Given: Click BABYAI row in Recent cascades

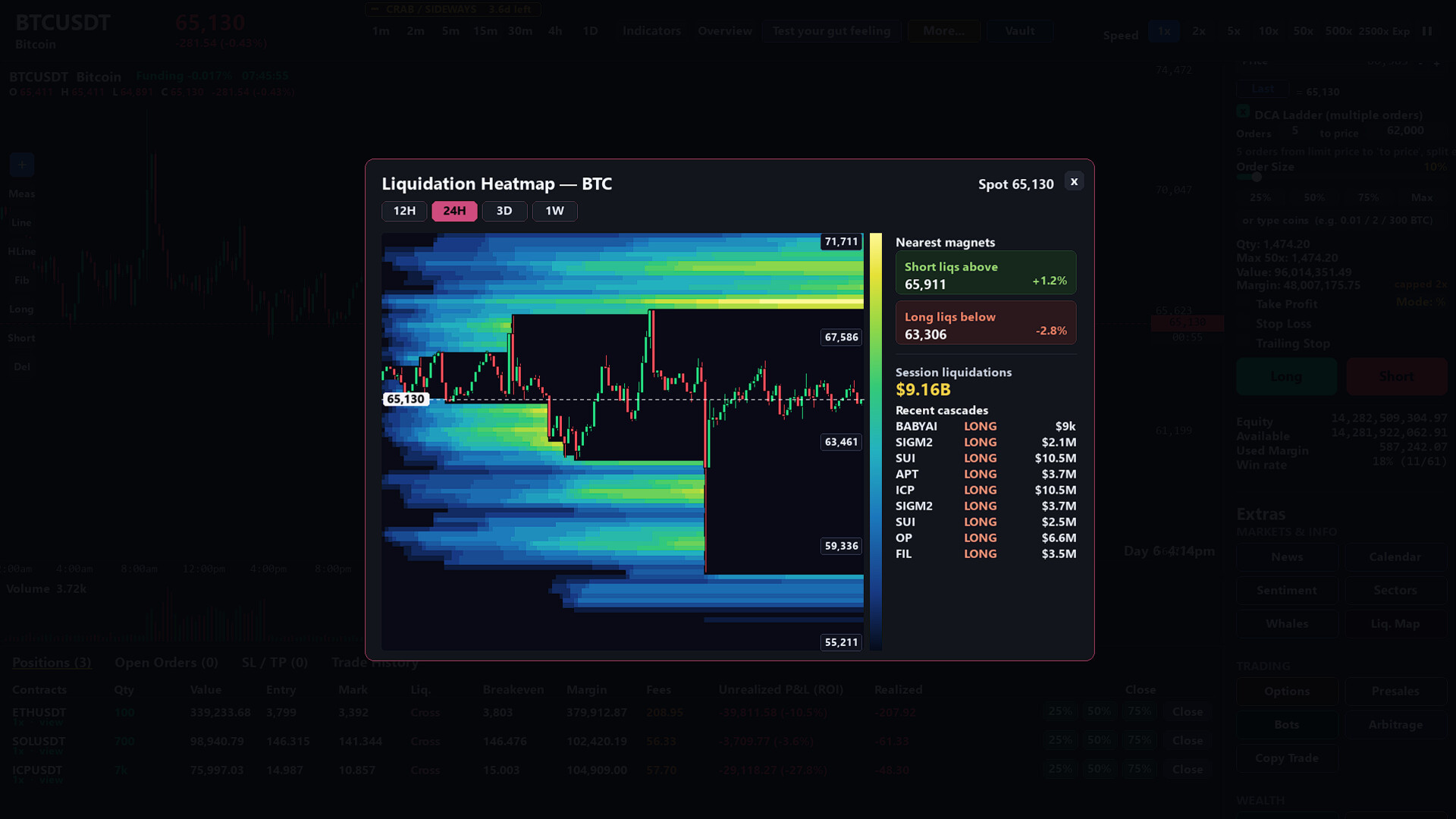Looking at the screenshot, I should 986,426.
